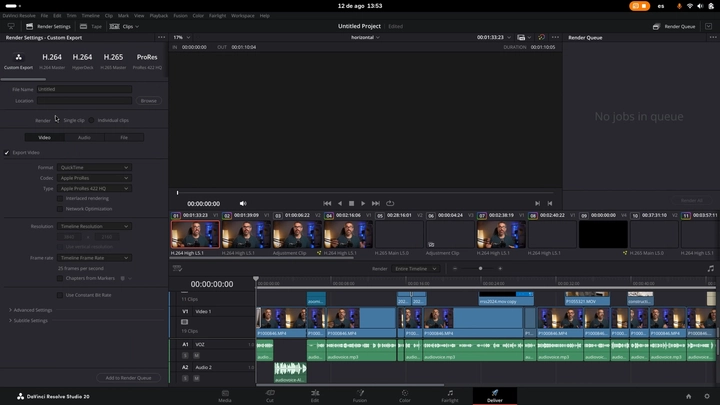Screen dimensions: 720x405
Task: Toggle the Tape panel button
Action: [x=91, y=26]
